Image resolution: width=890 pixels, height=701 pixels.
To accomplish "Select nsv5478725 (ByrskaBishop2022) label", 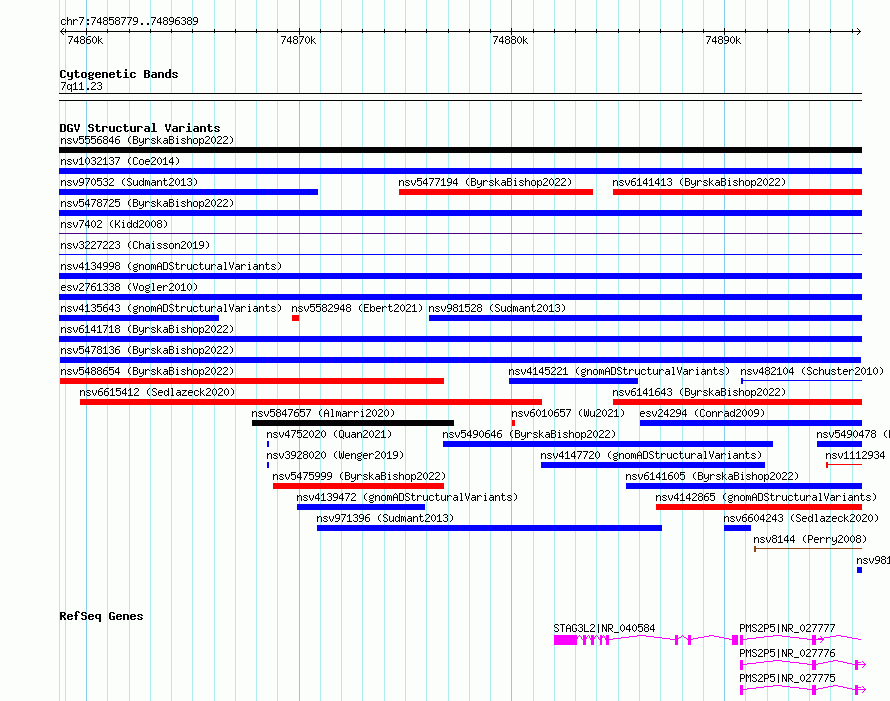I will [147, 203].
